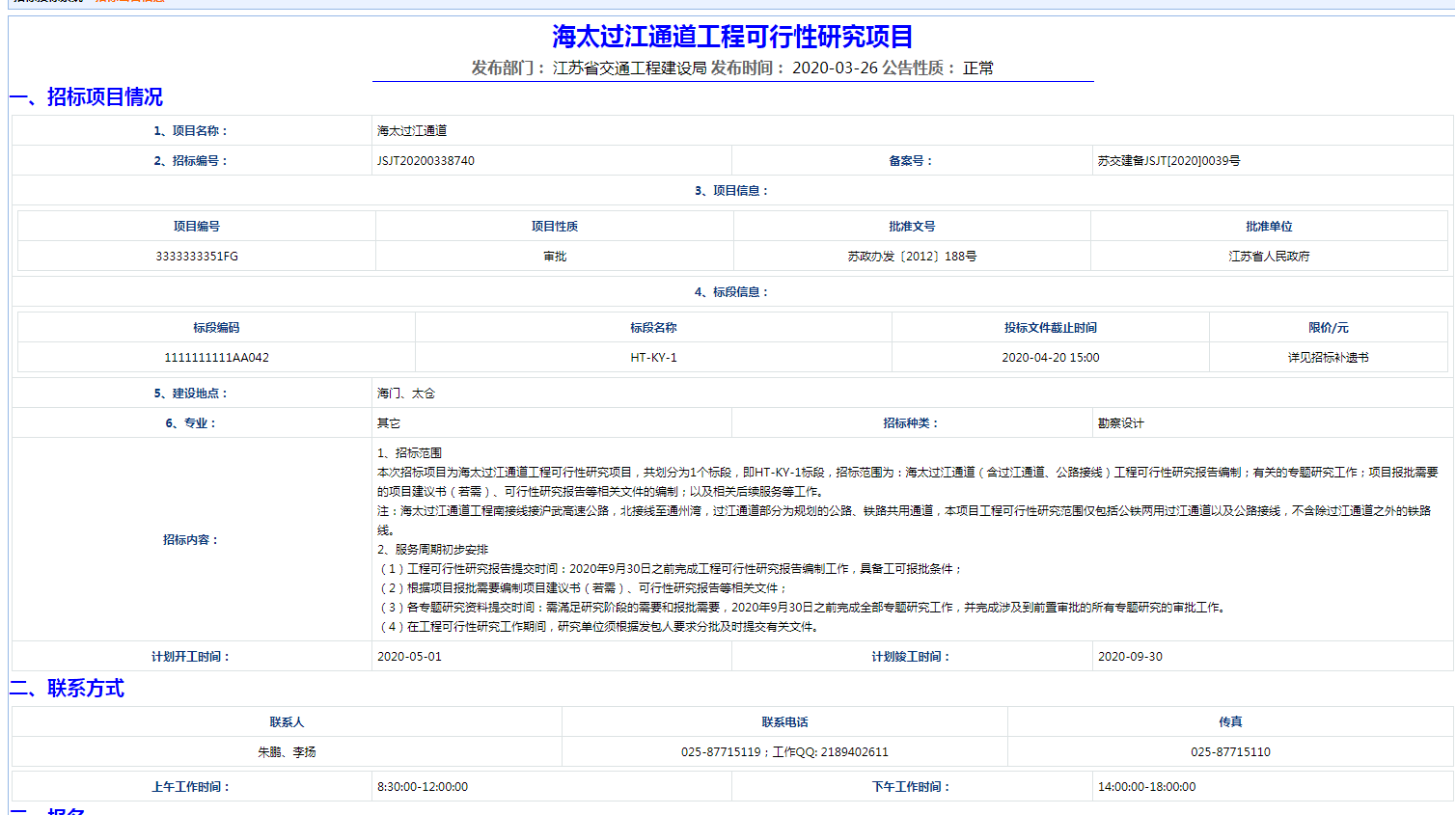Select project name value 海太过江通道 in the table

pyautogui.click(x=412, y=131)
